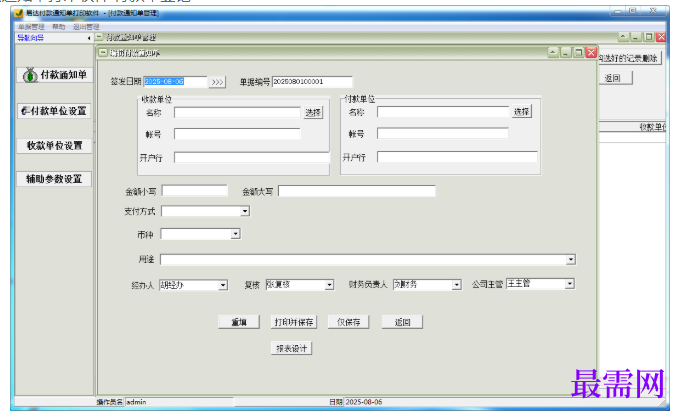Maximize the inner payment notice dialog
Viewport: 683px width, 415px height.
coord(578,53)
